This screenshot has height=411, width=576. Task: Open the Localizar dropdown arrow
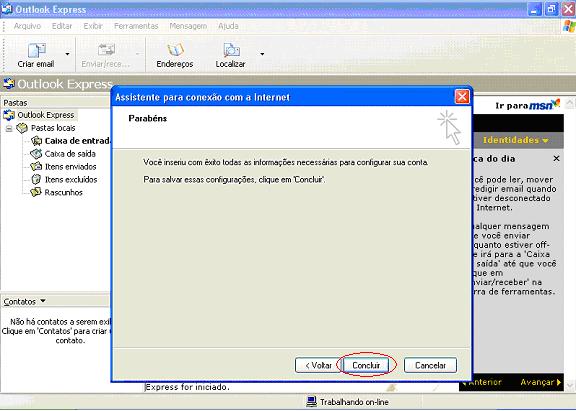[x=262, y=54]
